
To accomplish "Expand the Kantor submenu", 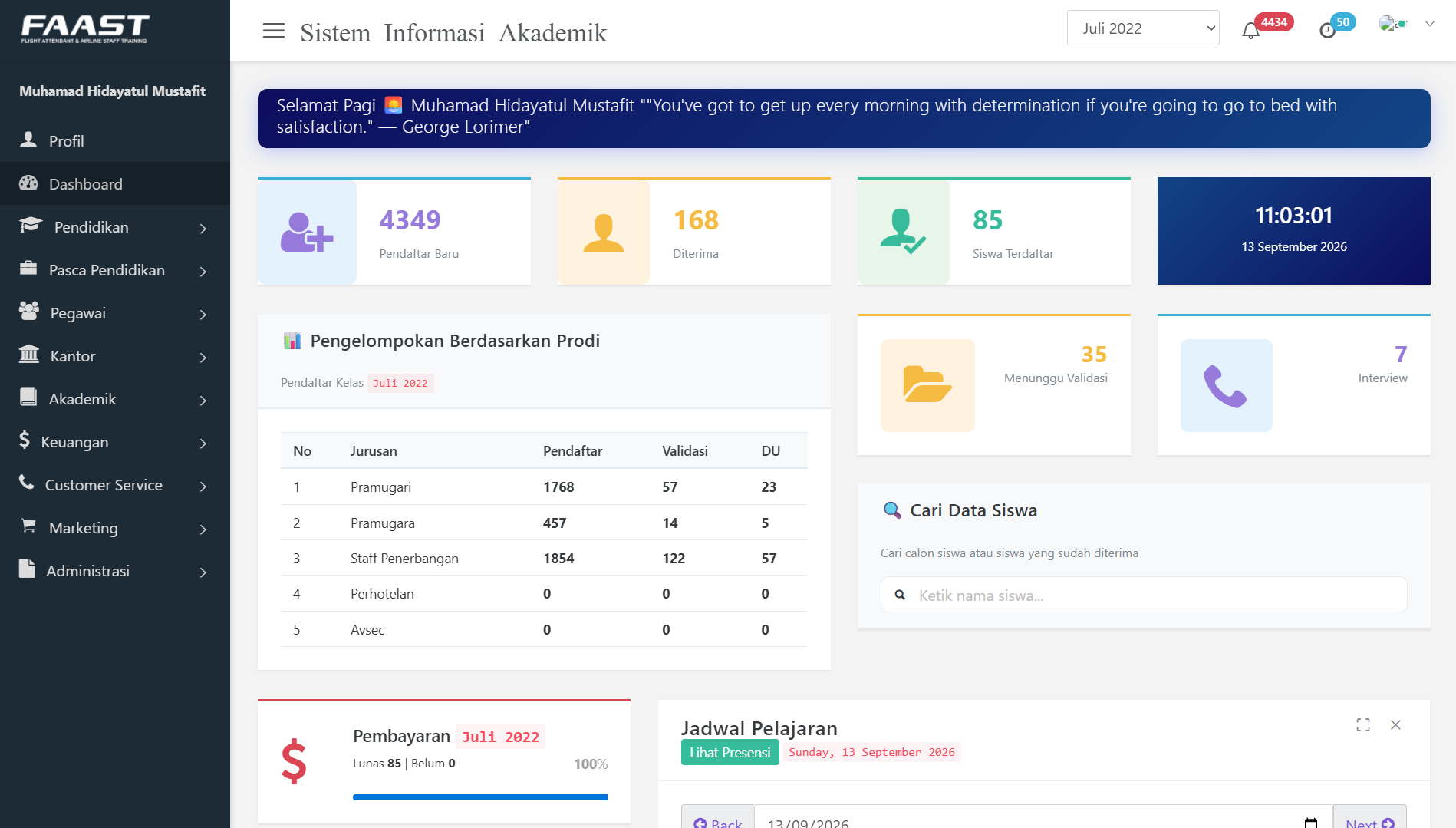I will pos(115,356).
